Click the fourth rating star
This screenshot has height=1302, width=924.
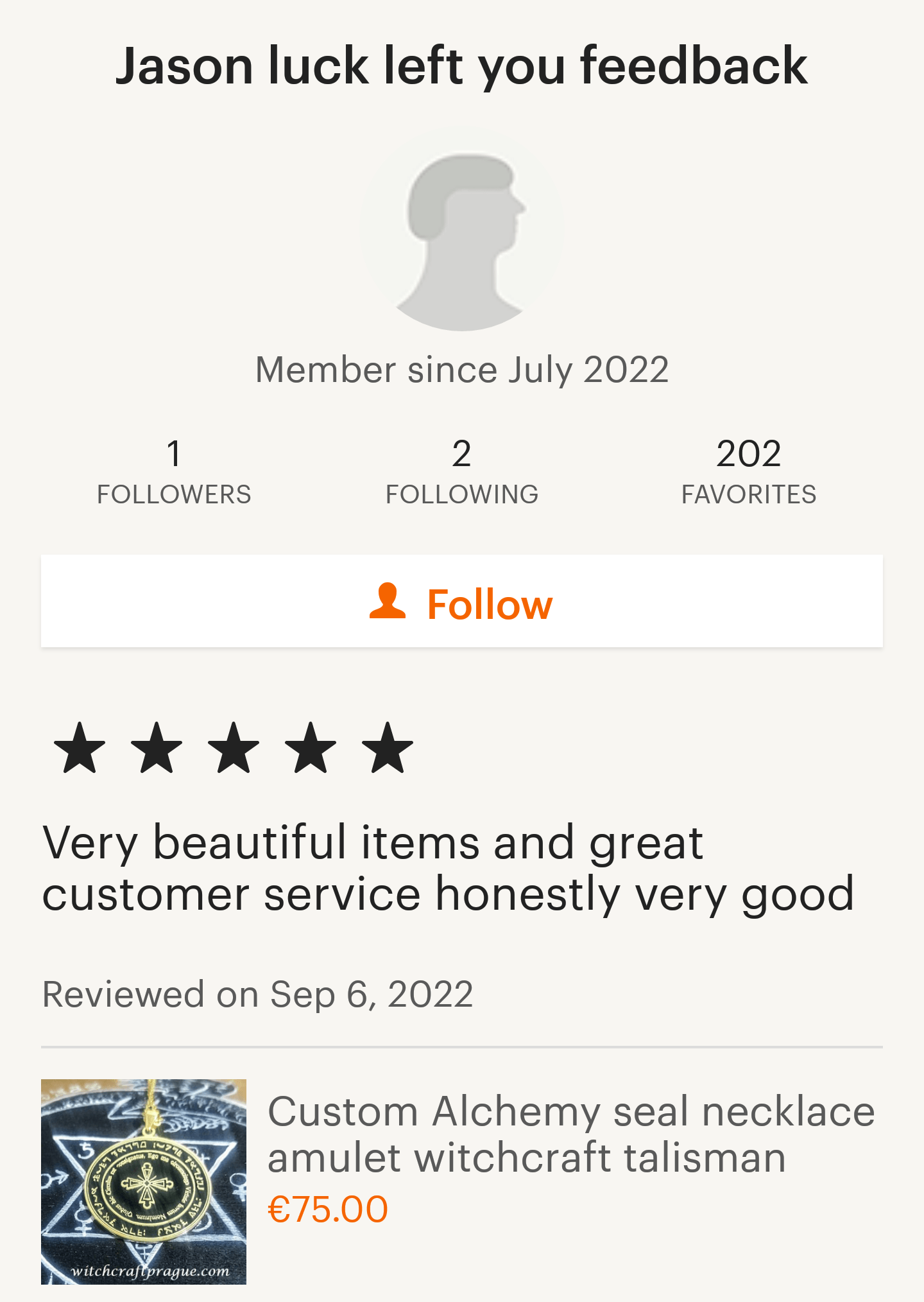coord(311,748)
